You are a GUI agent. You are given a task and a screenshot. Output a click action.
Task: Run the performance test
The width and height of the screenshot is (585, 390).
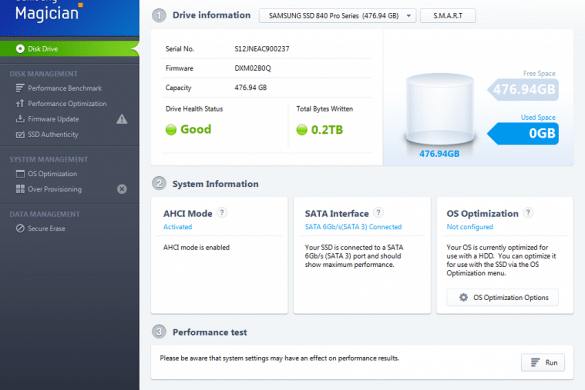(543, 362)
